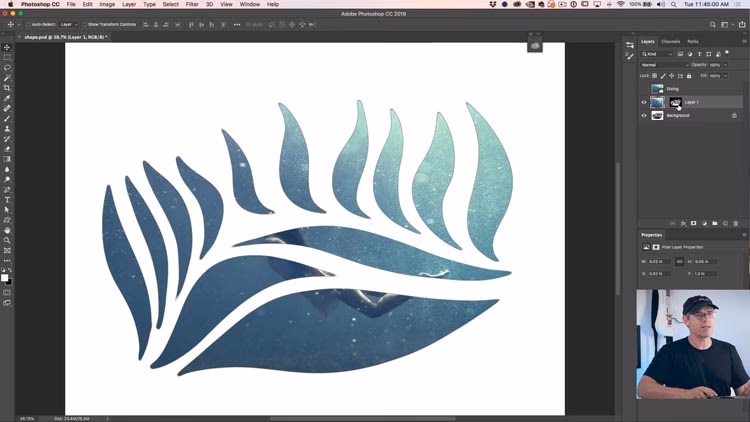Screen dimensions: 750x422
Task: Open the Filter menu
Action: 192,4
